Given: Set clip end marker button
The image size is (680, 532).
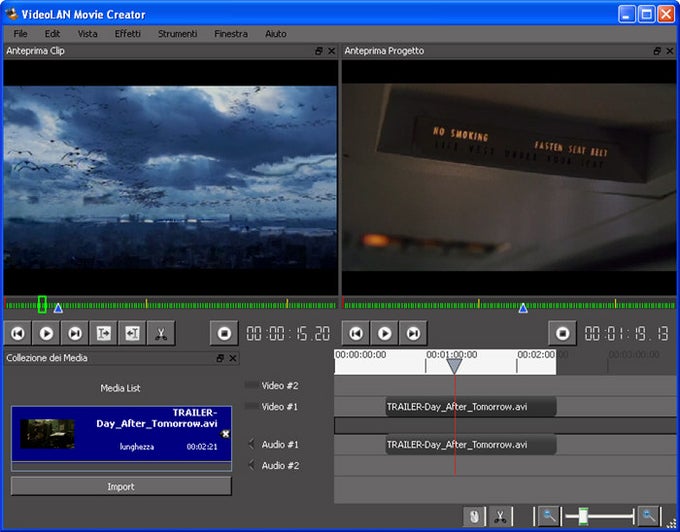Looking at the screenshot, I should point(132,333).
